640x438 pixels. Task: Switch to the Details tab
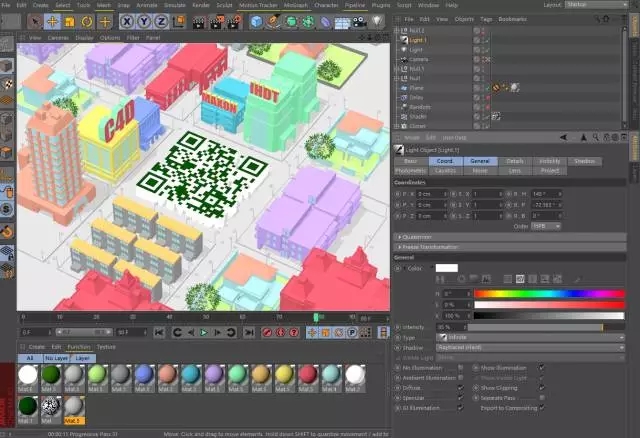(514, 160)
